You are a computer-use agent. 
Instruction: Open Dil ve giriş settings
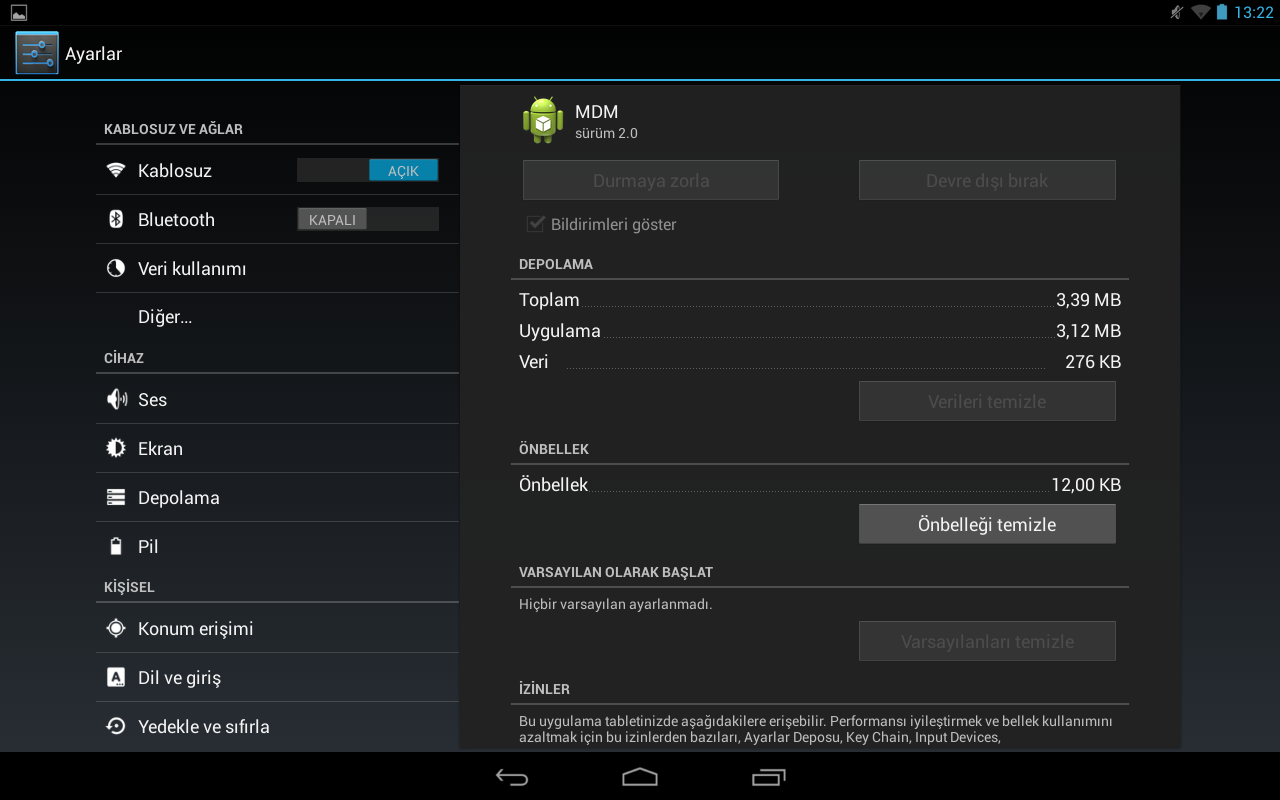click(x=277, y=677)
